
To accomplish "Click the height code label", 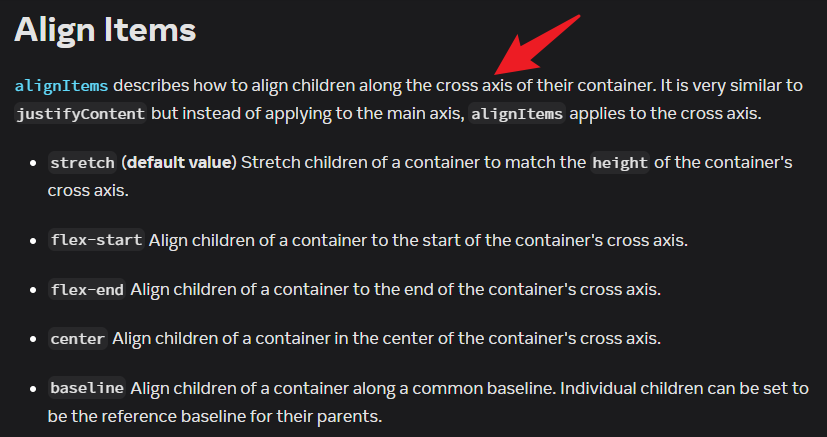I will click(x=620, y=163).
